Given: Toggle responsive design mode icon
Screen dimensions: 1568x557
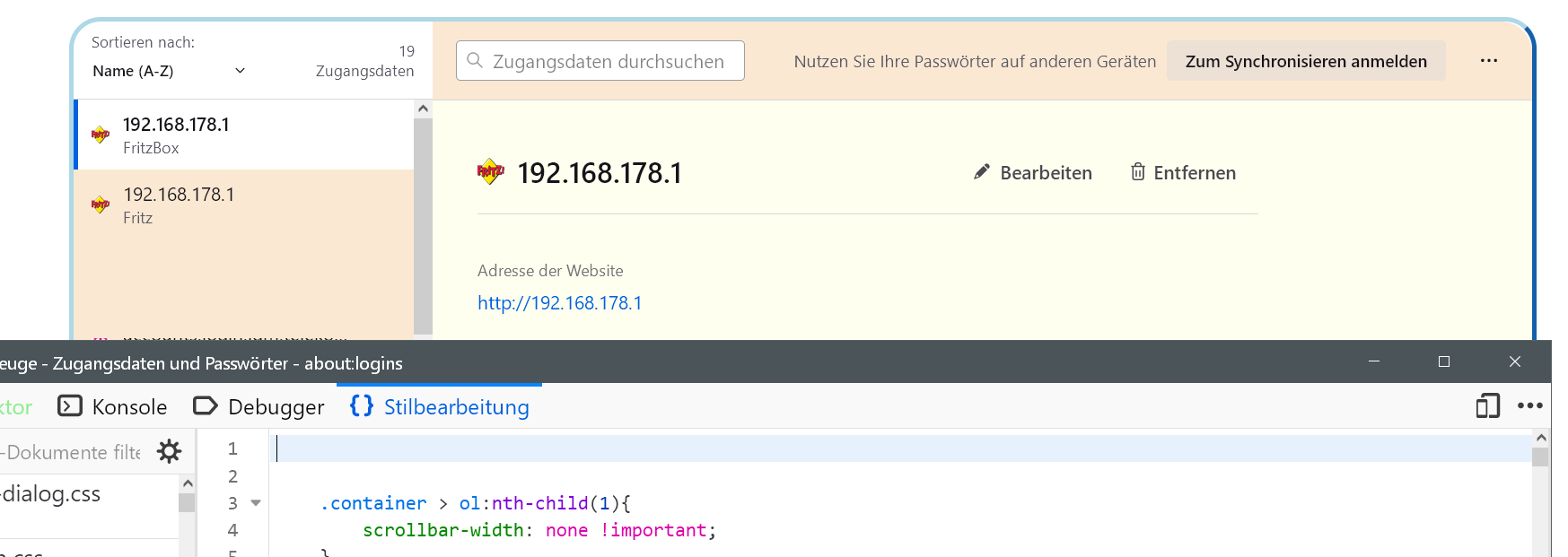Looking at the screenshot, I should click(1487, 406).
